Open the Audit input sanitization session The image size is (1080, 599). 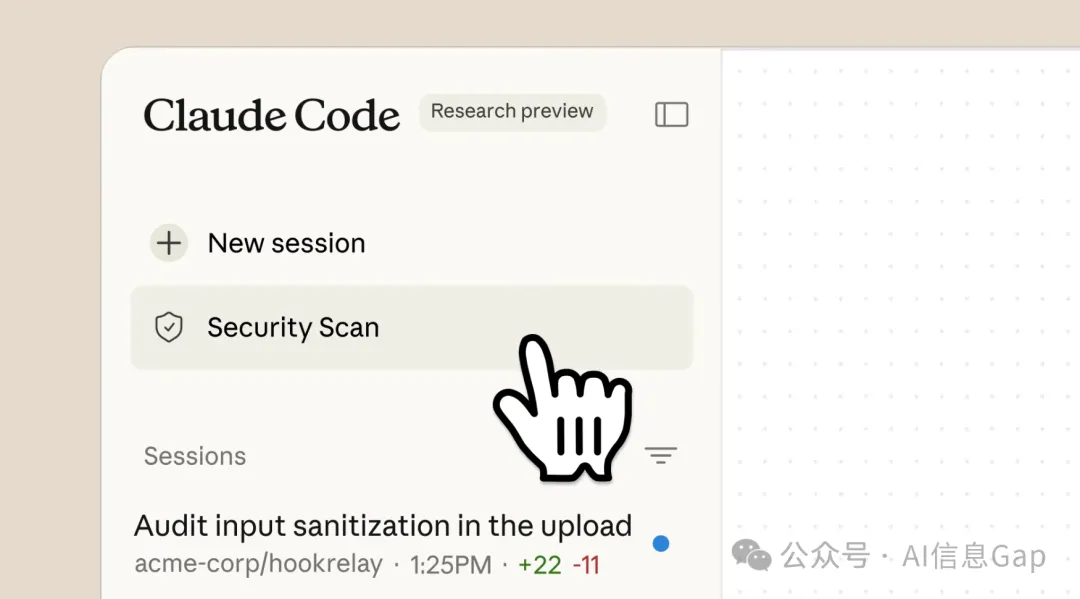(x=383, y=526)
